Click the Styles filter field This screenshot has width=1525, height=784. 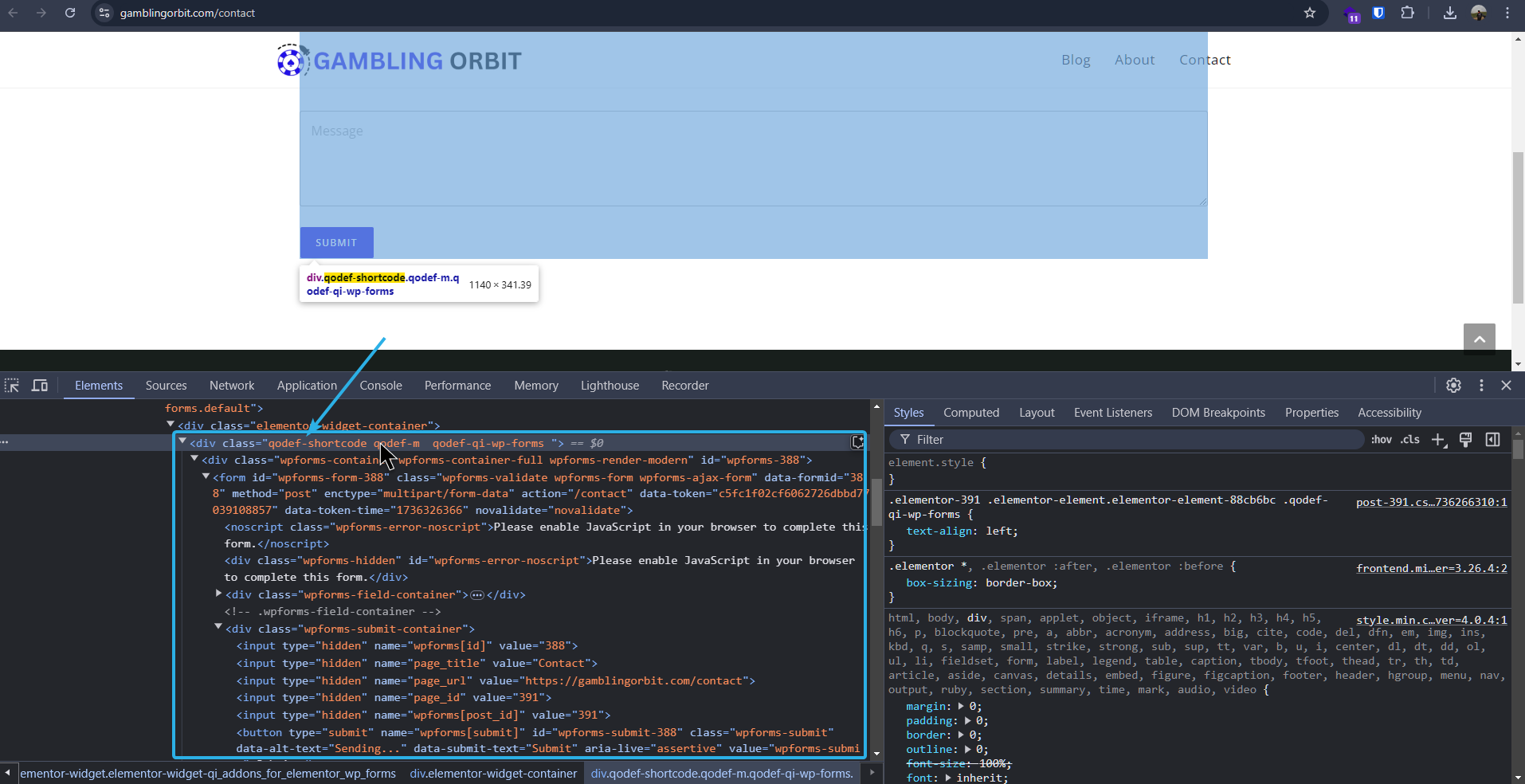click(1127, 440)
